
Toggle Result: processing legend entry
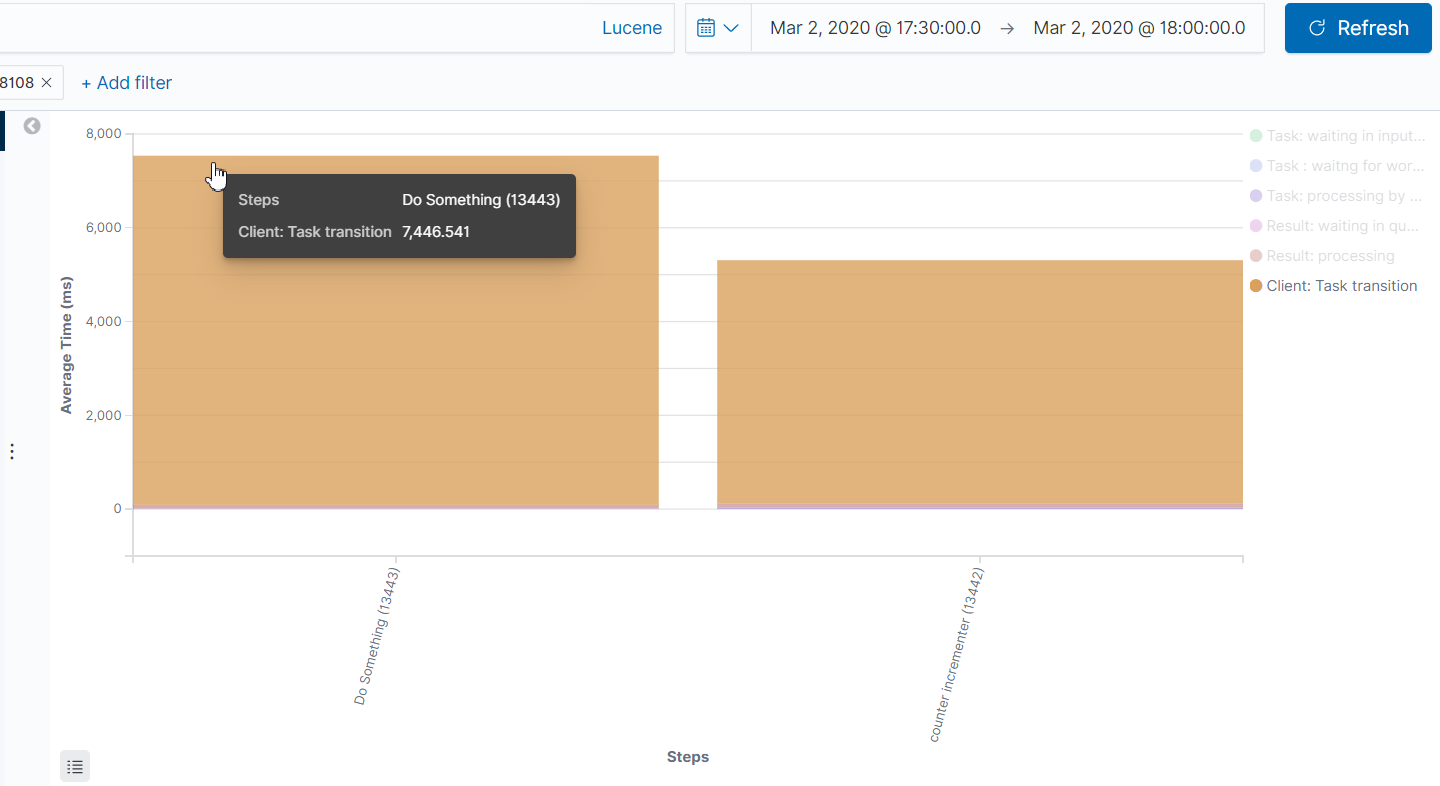coord(1323,256)
